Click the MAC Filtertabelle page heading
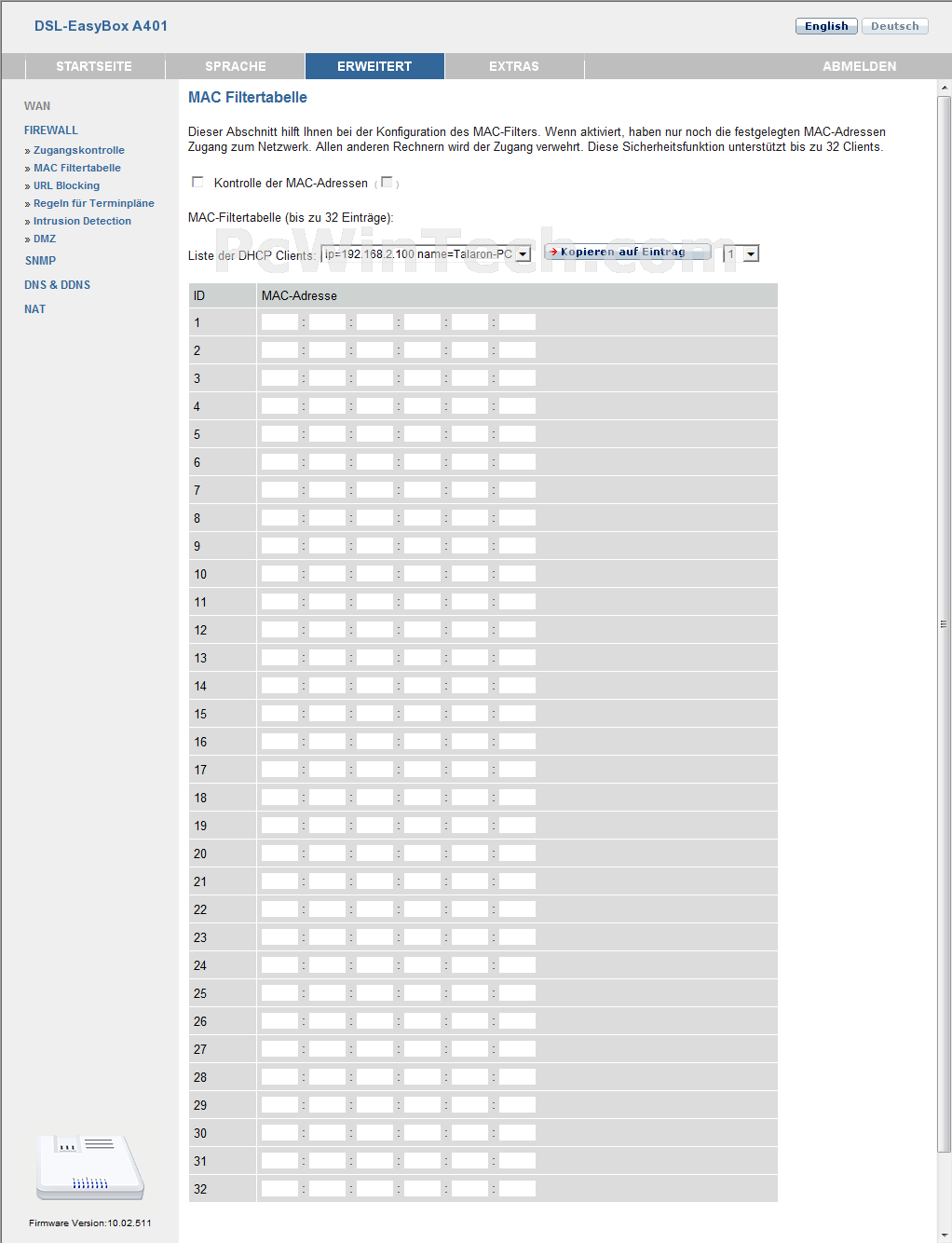Viewport: 952px width, 1243px height. (248, 97)
